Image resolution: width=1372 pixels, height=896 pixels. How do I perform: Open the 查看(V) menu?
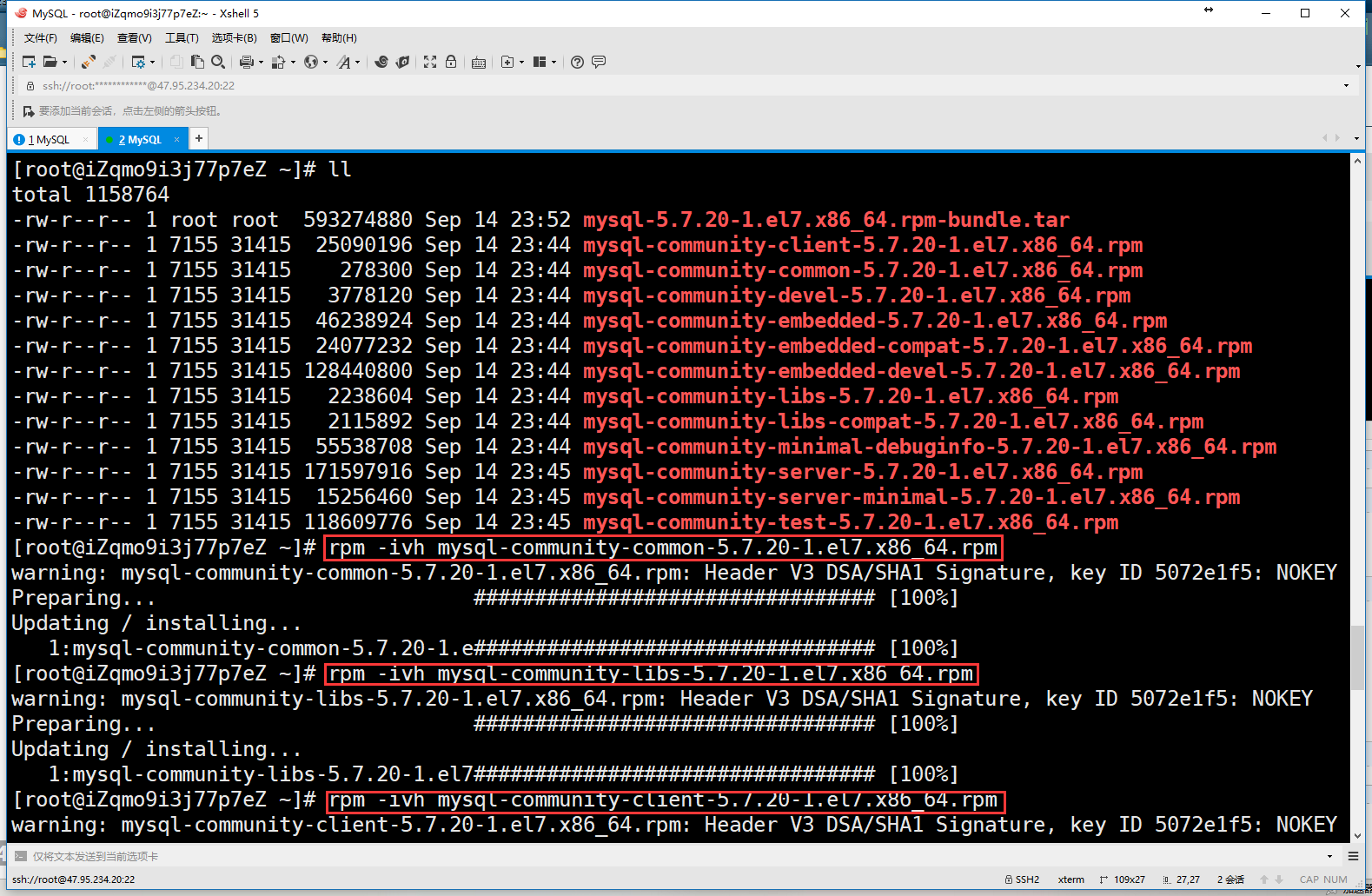click(x=135, y=38)
